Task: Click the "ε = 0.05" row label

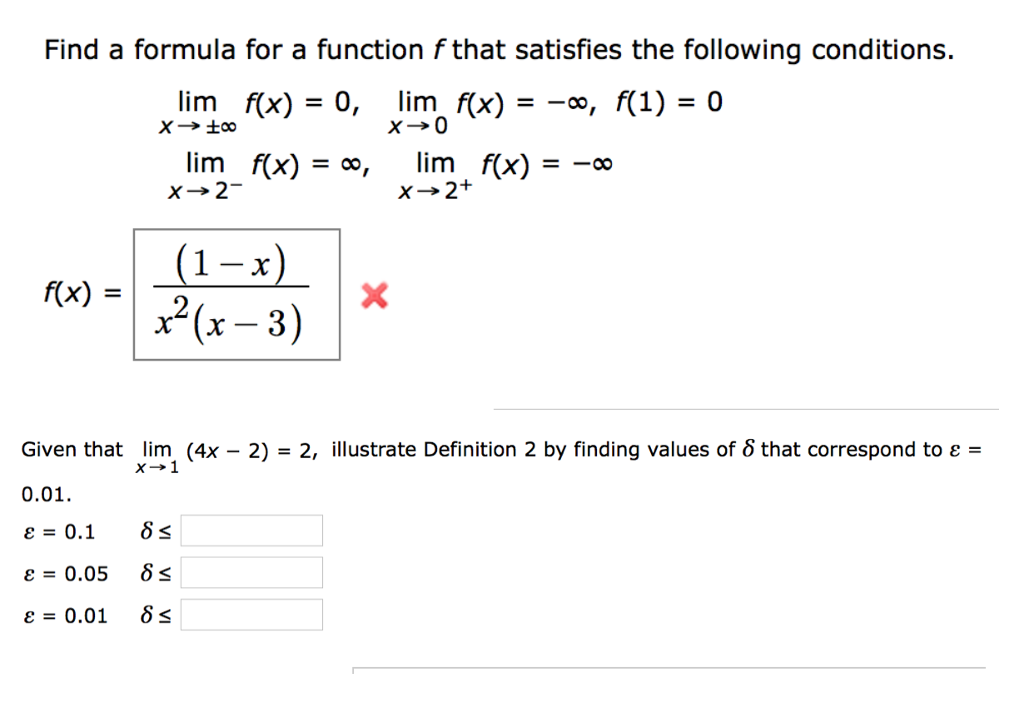Action: pyautogui.click(x=65, y=574)
